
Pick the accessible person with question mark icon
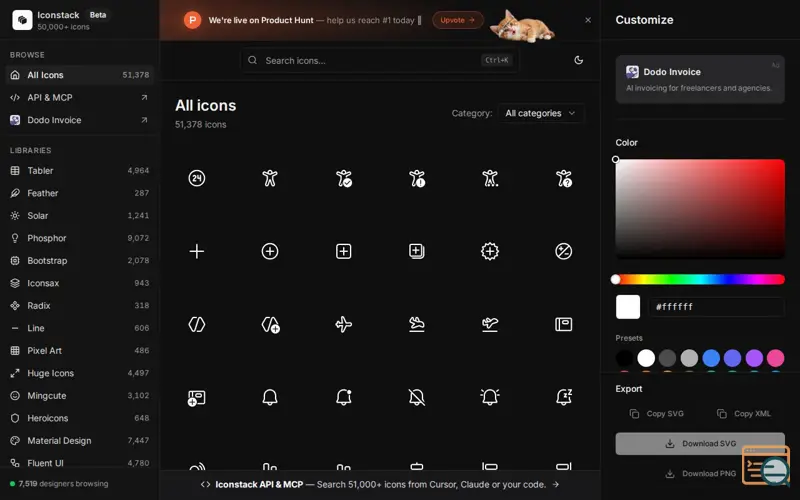coord(563,178)
